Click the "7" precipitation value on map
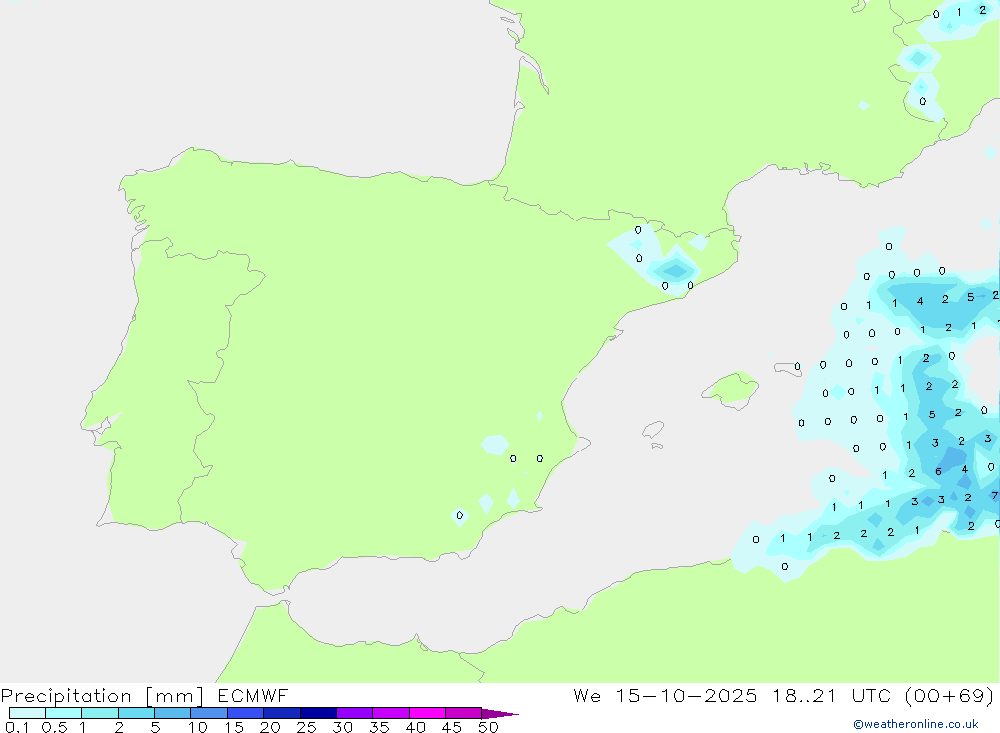Image resolution: width=1000 pixels, height=733 pixels. tap(994, 496)
